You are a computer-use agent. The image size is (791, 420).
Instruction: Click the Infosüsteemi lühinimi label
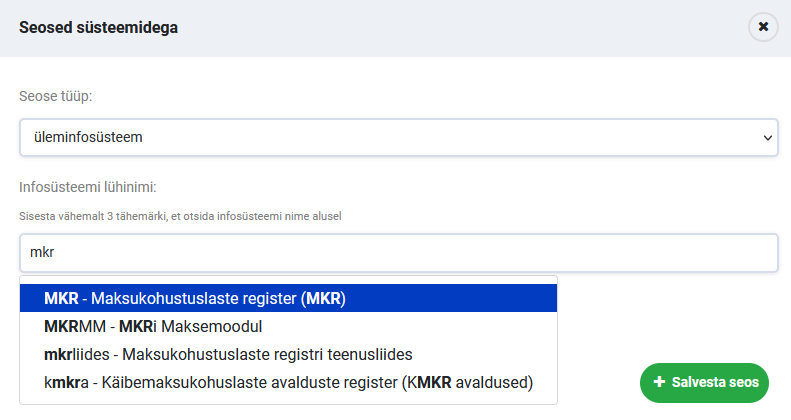(90, 186)
